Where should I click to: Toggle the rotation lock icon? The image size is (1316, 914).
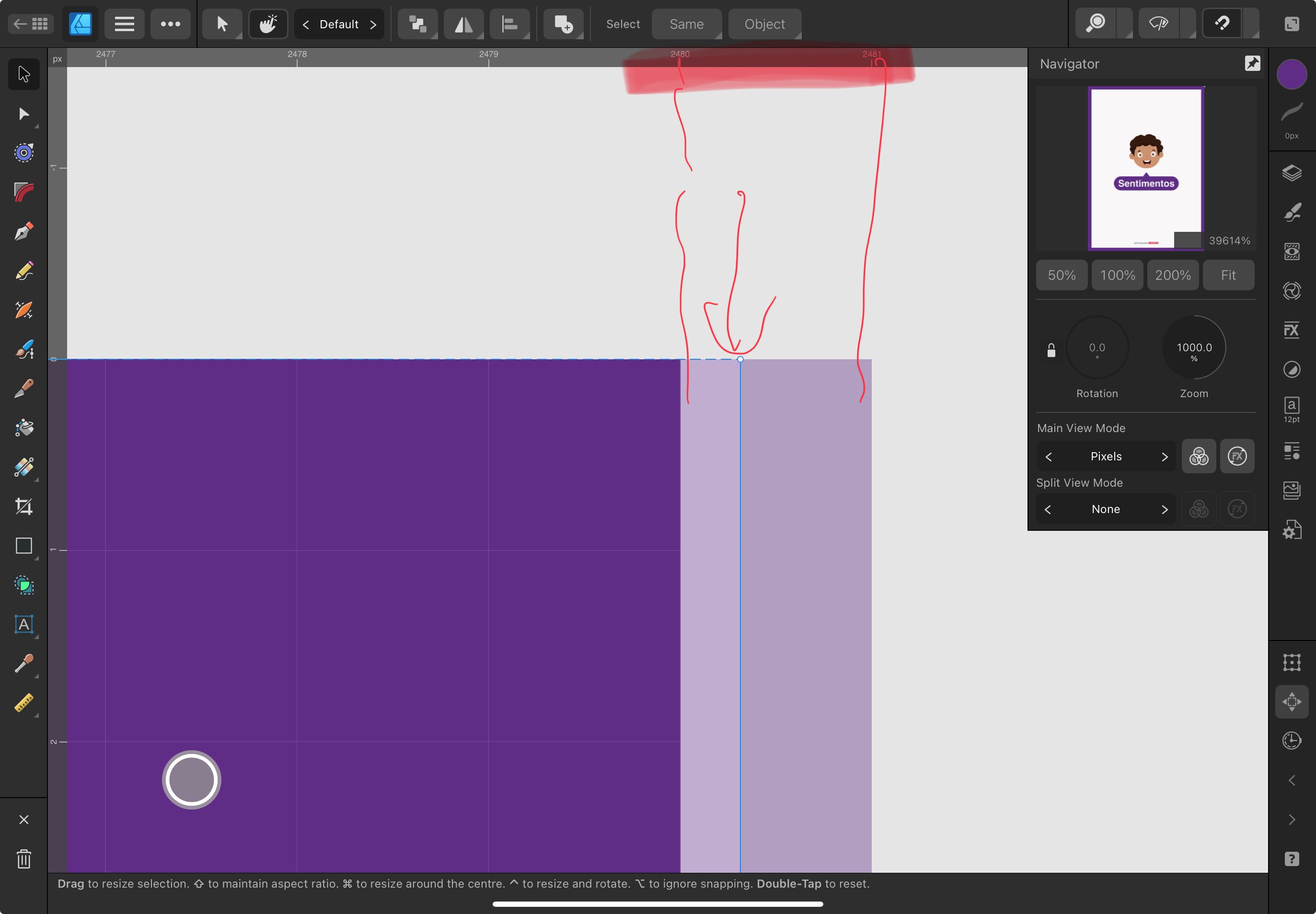click(x=1050, y=351)
